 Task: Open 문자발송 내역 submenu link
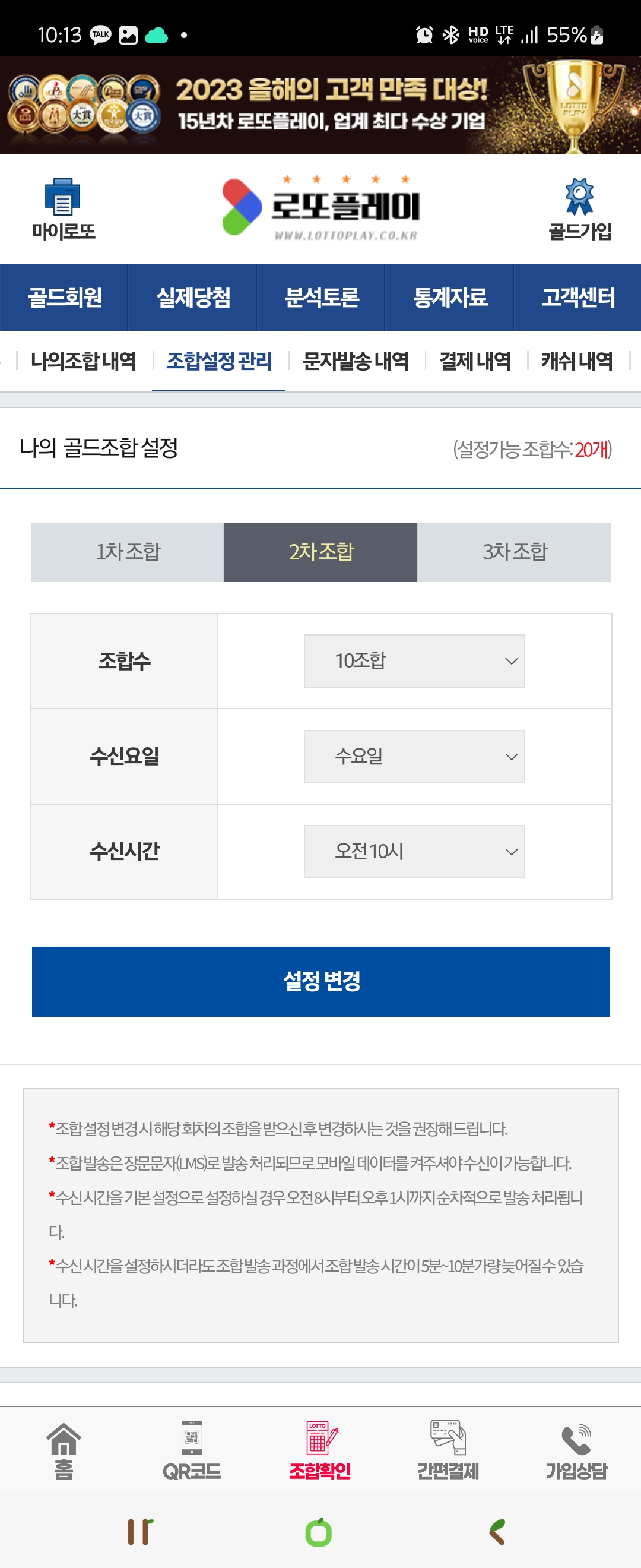point(355,362)
